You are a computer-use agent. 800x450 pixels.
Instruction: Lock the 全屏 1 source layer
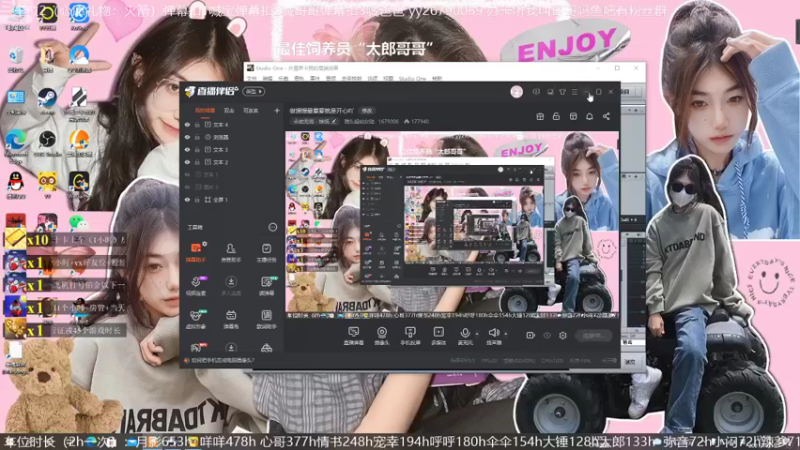click(197, 199)
